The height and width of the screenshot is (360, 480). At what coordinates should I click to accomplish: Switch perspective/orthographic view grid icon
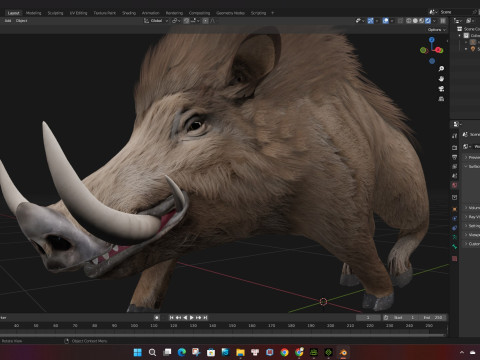[x=441, y=99]
